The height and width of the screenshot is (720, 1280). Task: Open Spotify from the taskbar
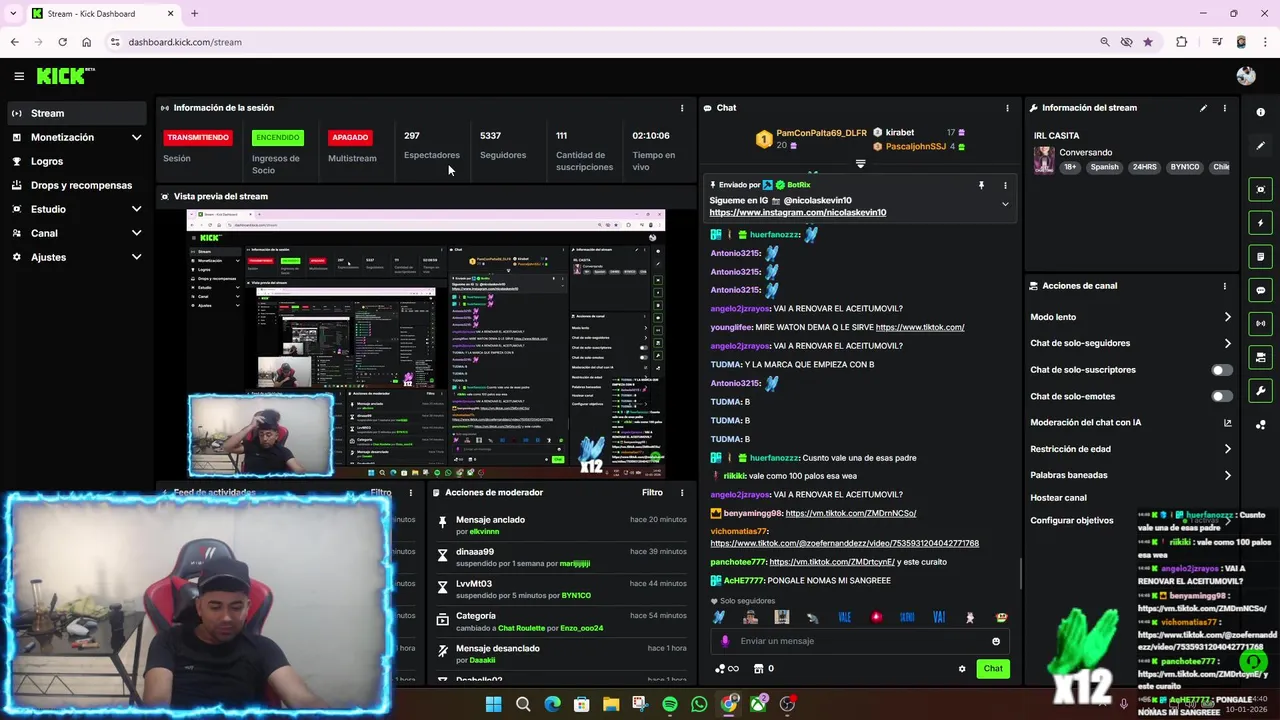coord(670,704)
